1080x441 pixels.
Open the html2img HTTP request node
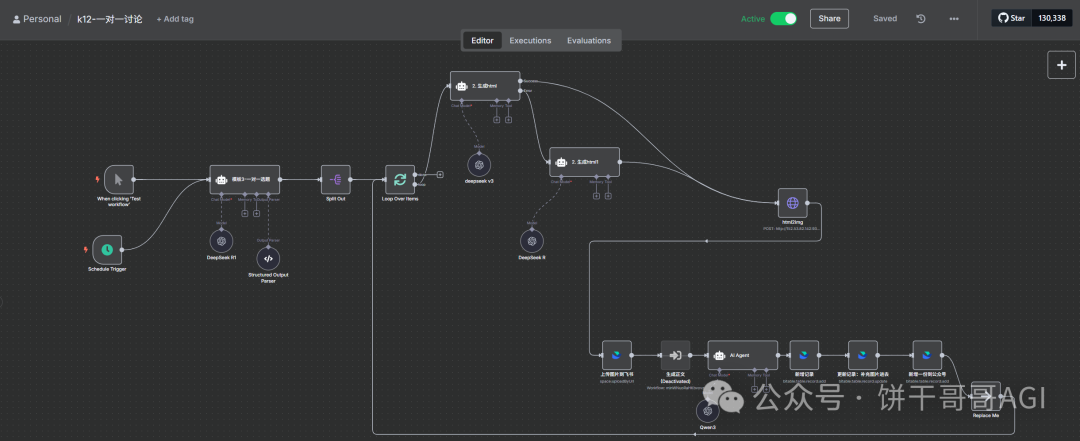click(792, 203)
